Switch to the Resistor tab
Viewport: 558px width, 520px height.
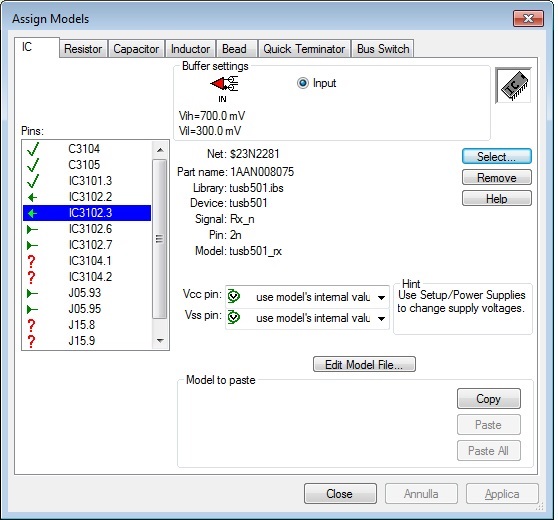pyautogui.click(x=83, y=49)
